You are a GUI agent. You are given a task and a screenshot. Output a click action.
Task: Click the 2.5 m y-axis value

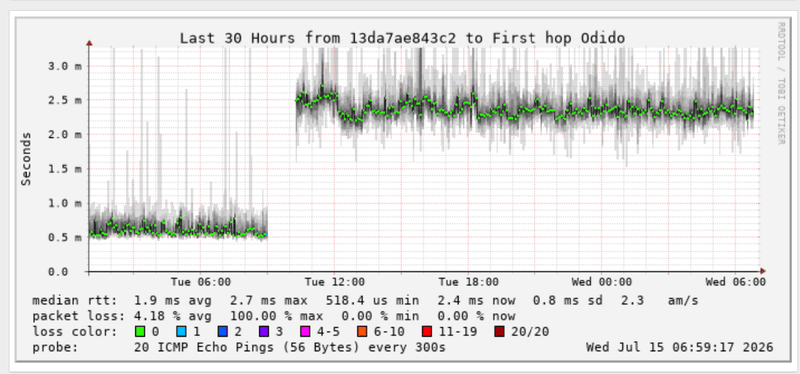click(x=64, y=101)
